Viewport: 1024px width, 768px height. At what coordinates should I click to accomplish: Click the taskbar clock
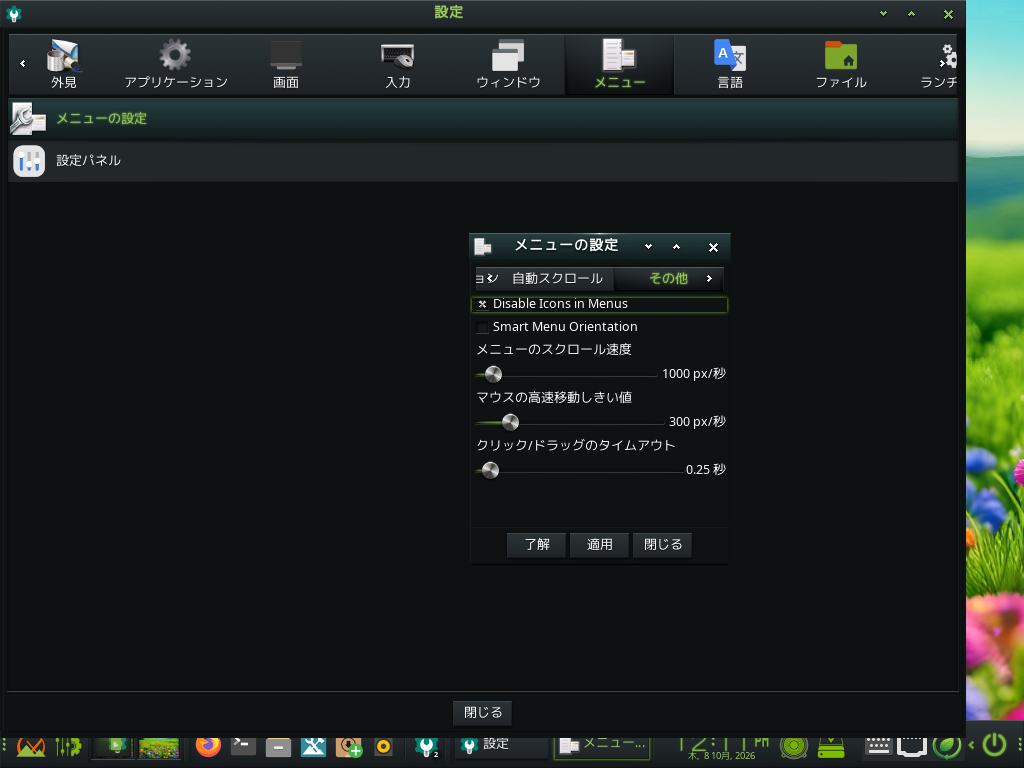[724, 748]
